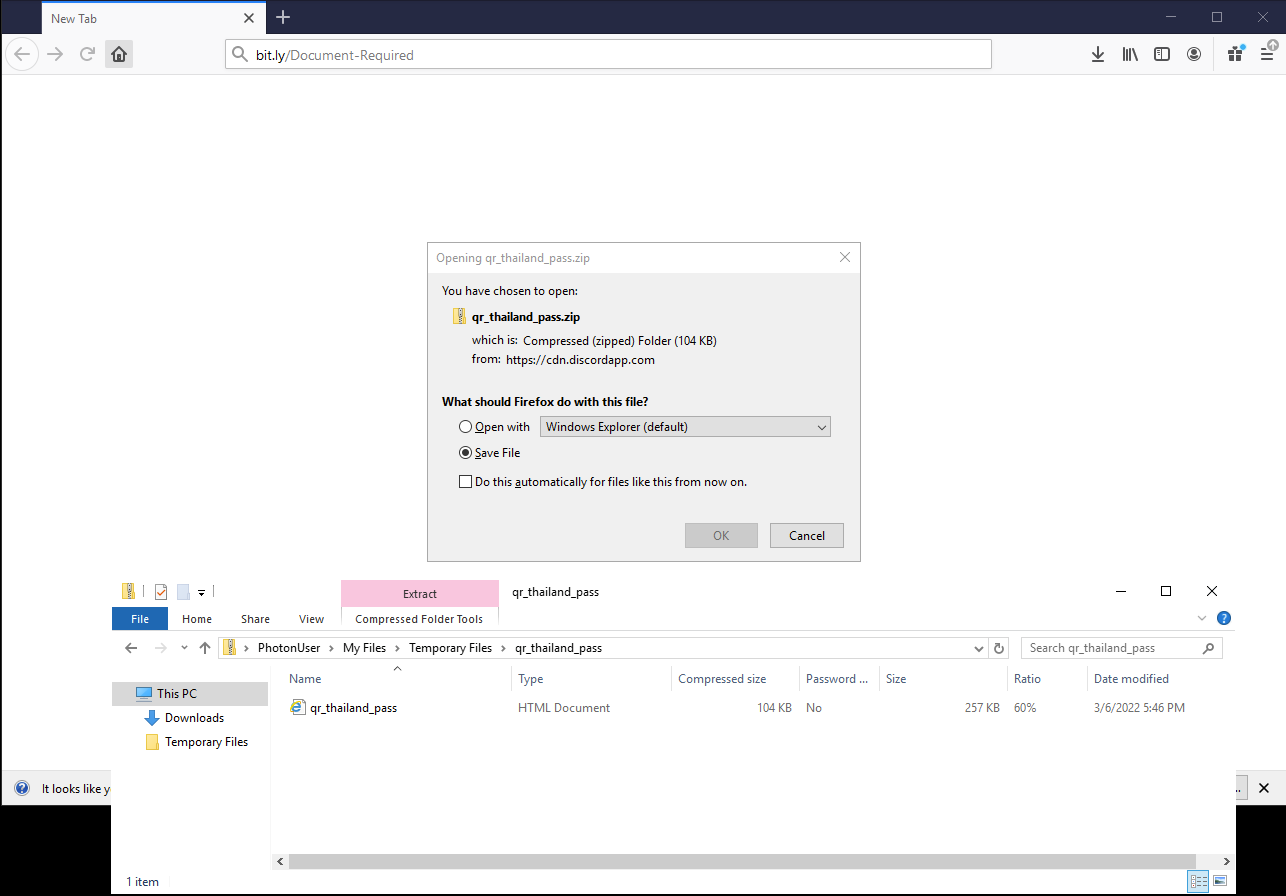
Task: Refresh the Explorer folder view
Action: (999, 648)
